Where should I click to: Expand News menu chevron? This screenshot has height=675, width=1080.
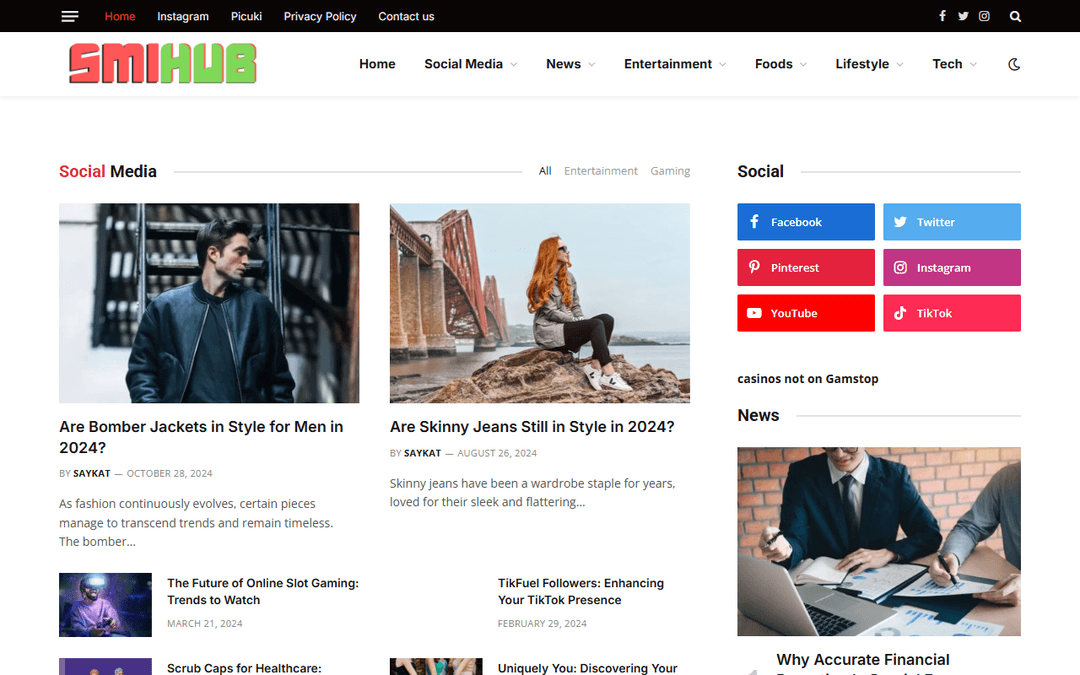point(592,64)
